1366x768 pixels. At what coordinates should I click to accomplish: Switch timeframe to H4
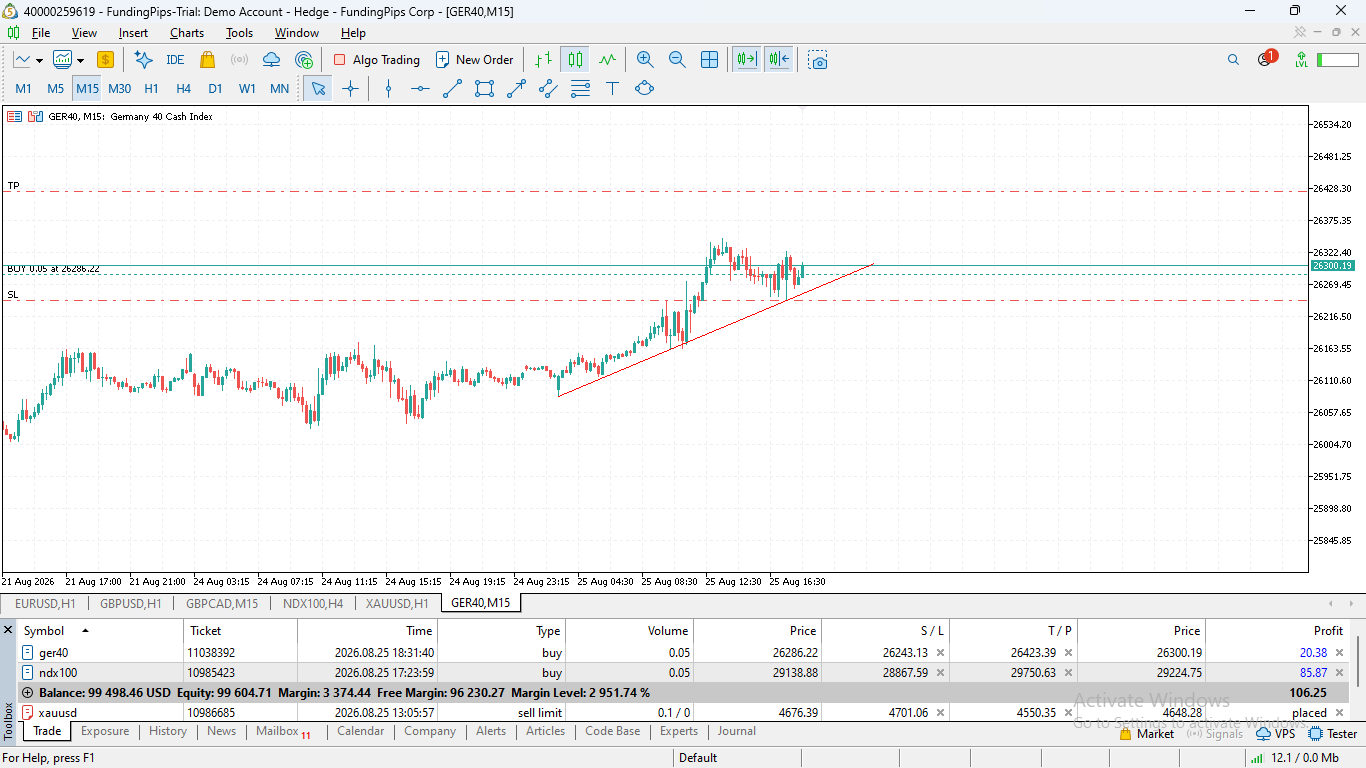pyautogui.click(x=183, y=88)
